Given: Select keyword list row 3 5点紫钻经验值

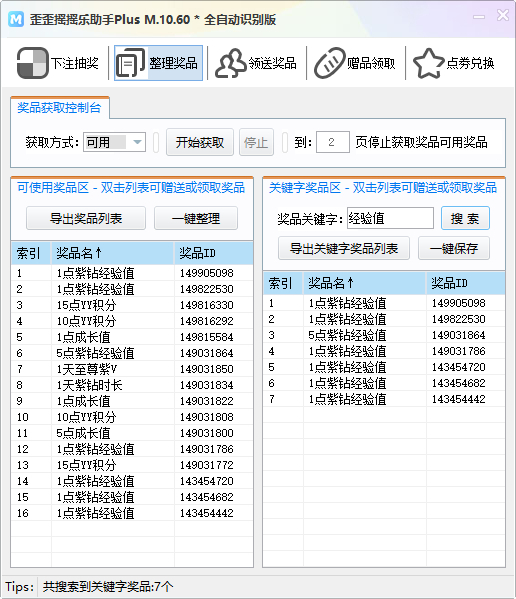Looking at the screenshot, I should pos(384,335).
